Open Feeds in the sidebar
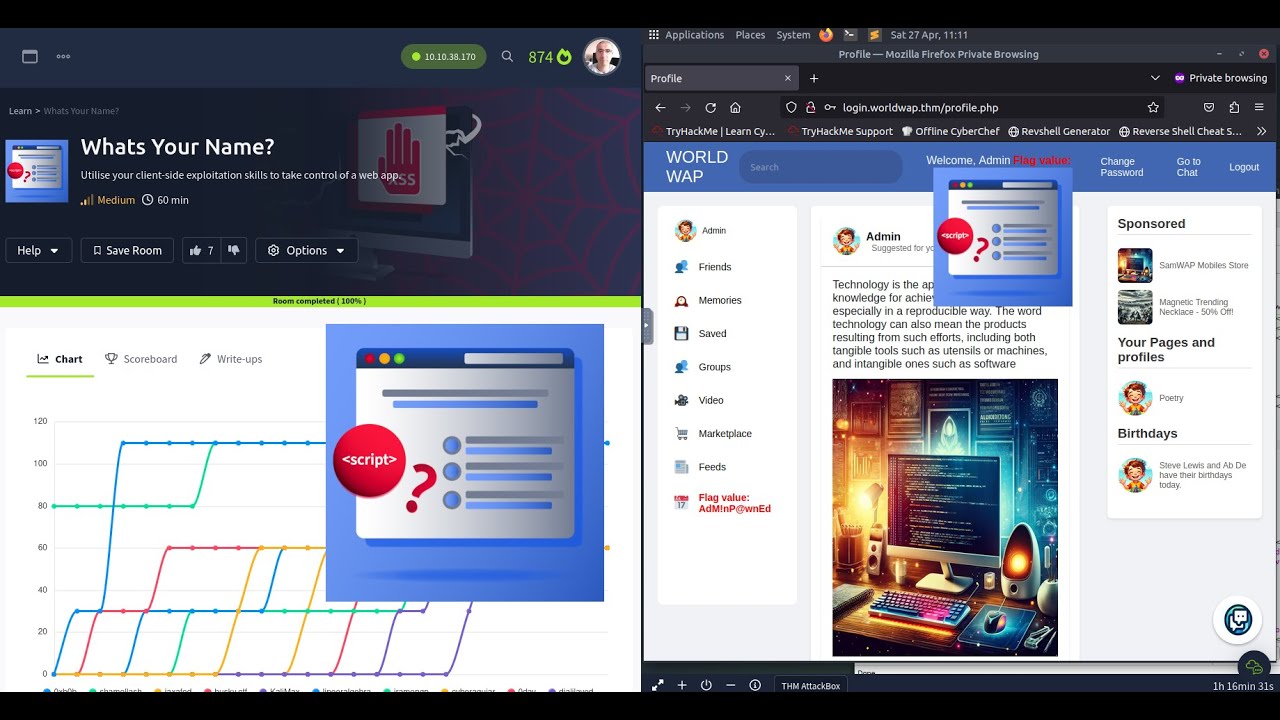 pos(700,467)
